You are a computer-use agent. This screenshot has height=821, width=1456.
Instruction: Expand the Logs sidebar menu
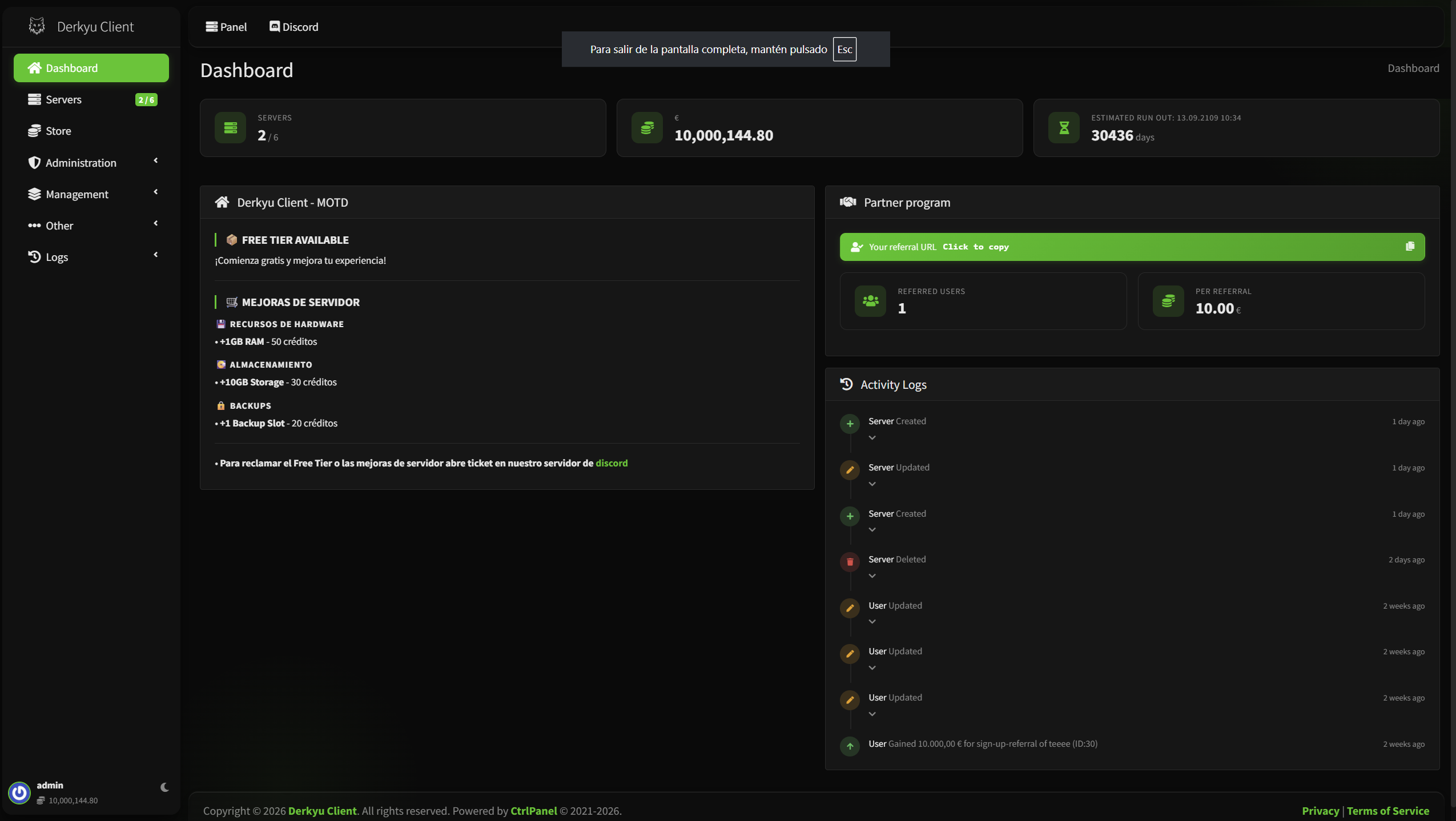pos(91,257)
